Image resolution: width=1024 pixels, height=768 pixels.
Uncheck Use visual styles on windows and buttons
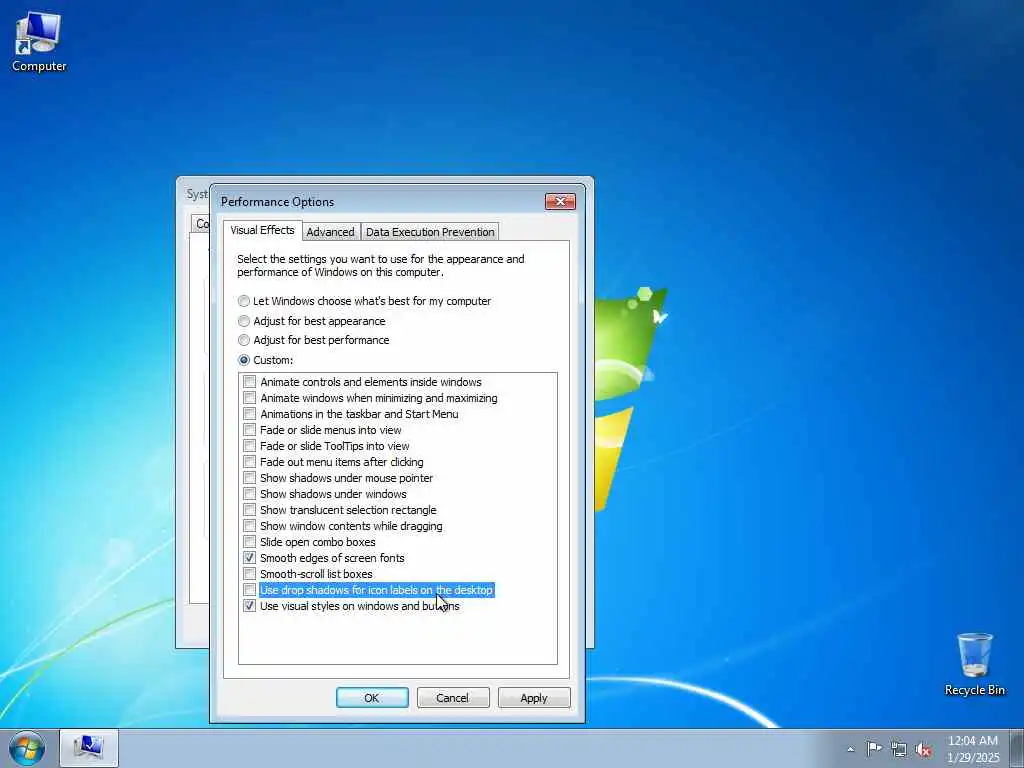pos(249,606)
